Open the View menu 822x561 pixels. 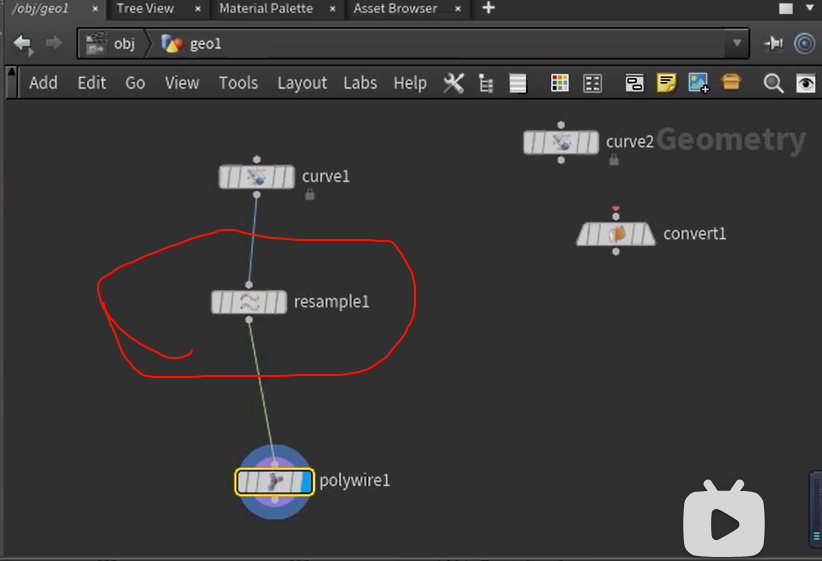point(182,83)
